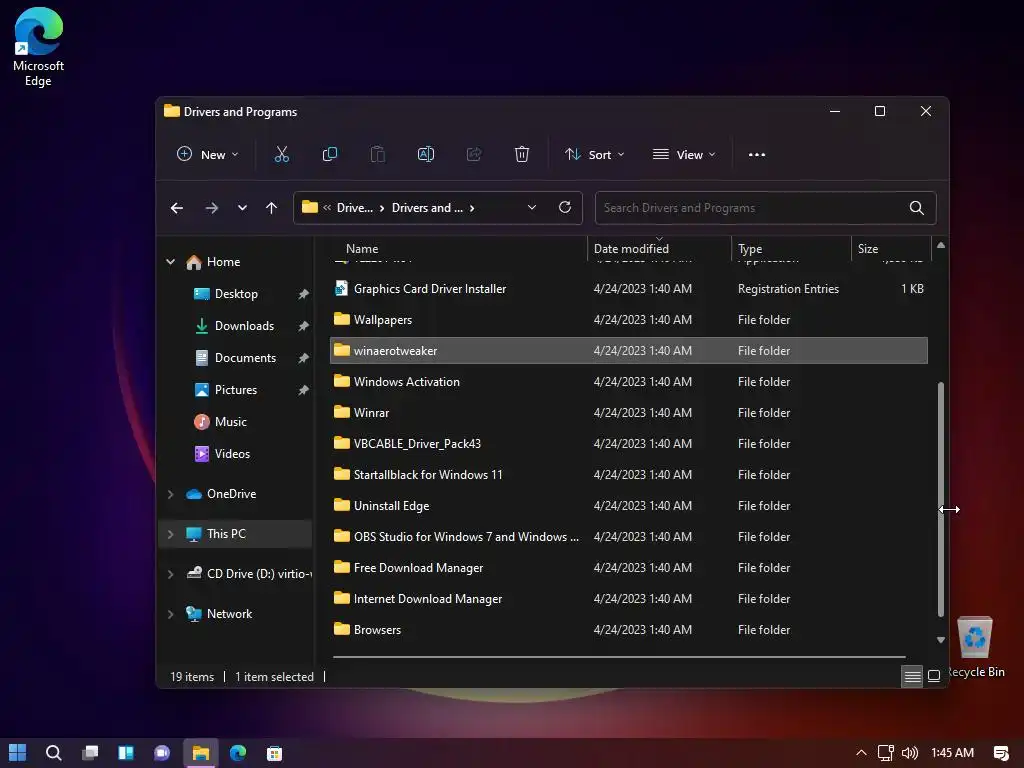Open Widgets from taskbar
1024x768 pixels.
pyautogui.click(x=126, y=753)
